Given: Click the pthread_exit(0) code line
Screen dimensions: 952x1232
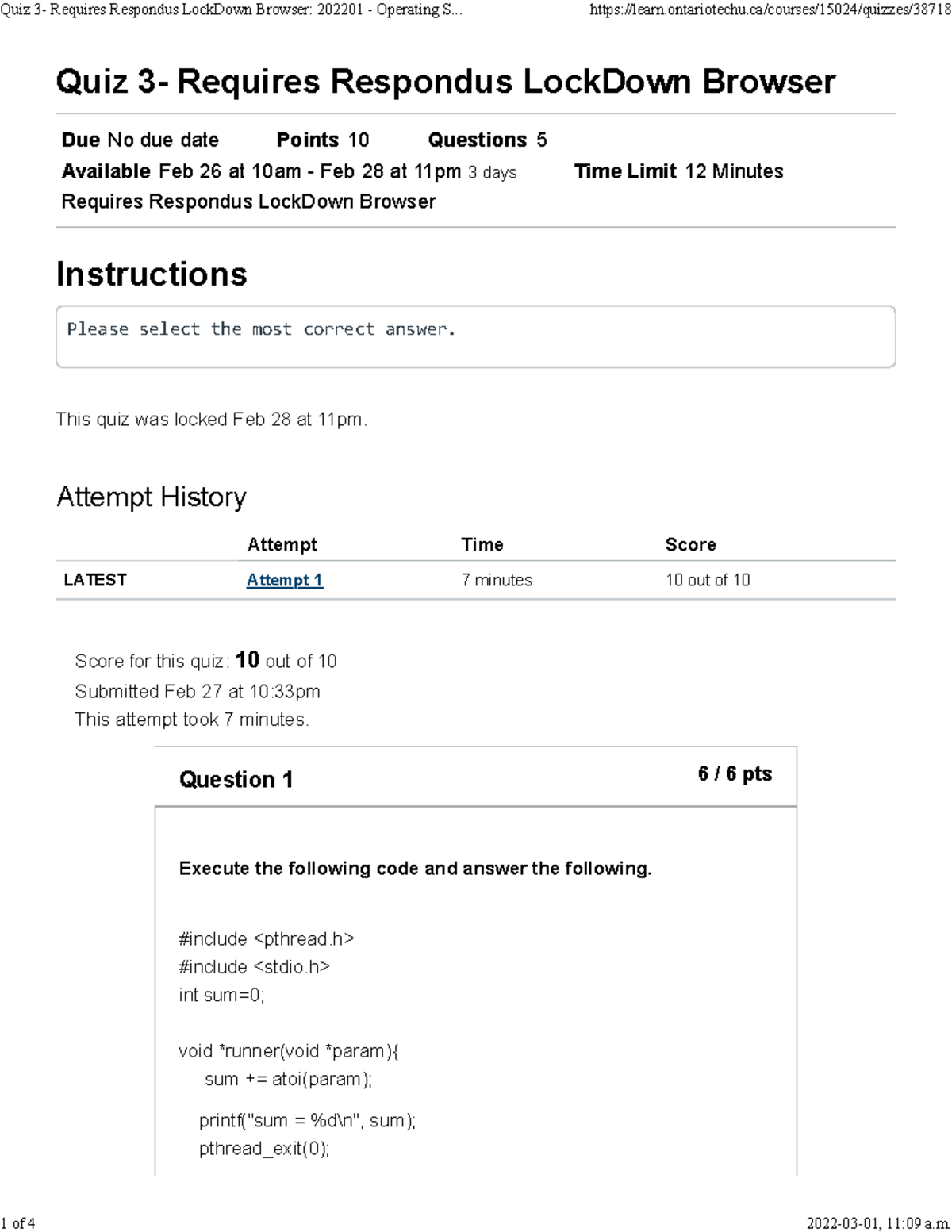Looking at the screenshot, I should [263, 1148].
